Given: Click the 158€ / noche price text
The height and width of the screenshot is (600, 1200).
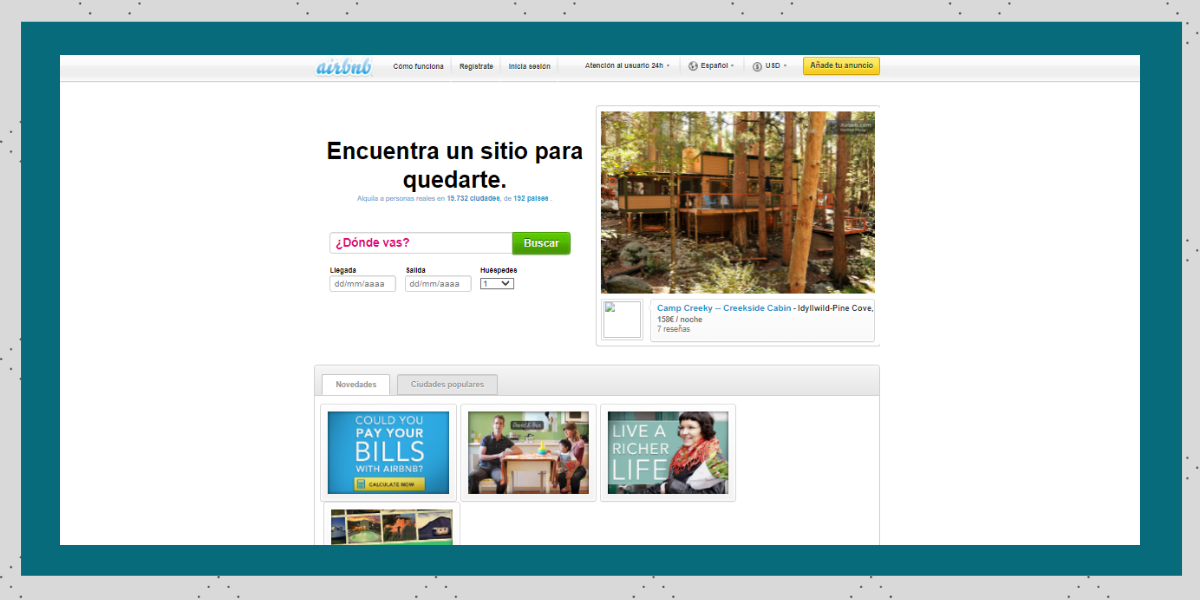Looking at the screenshot, I should (x=680, y=319).
